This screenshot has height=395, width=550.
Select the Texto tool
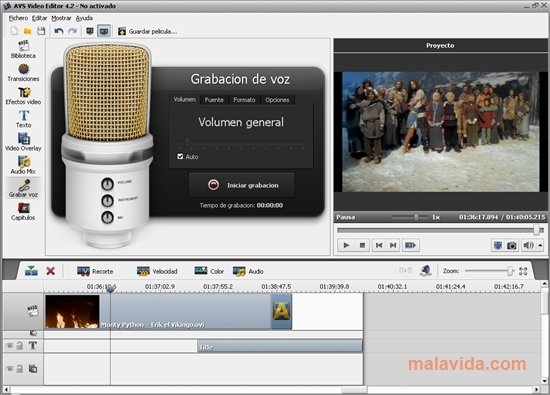(23, 119)
